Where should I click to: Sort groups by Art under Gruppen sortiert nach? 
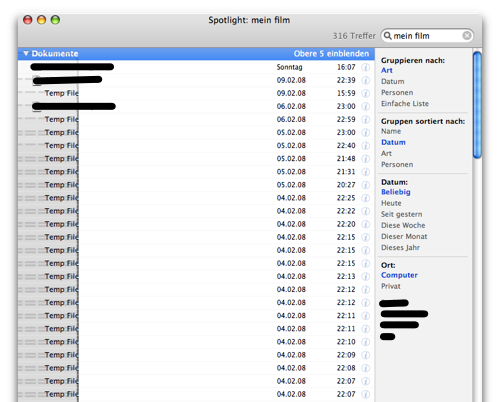[x=386, y=153]
